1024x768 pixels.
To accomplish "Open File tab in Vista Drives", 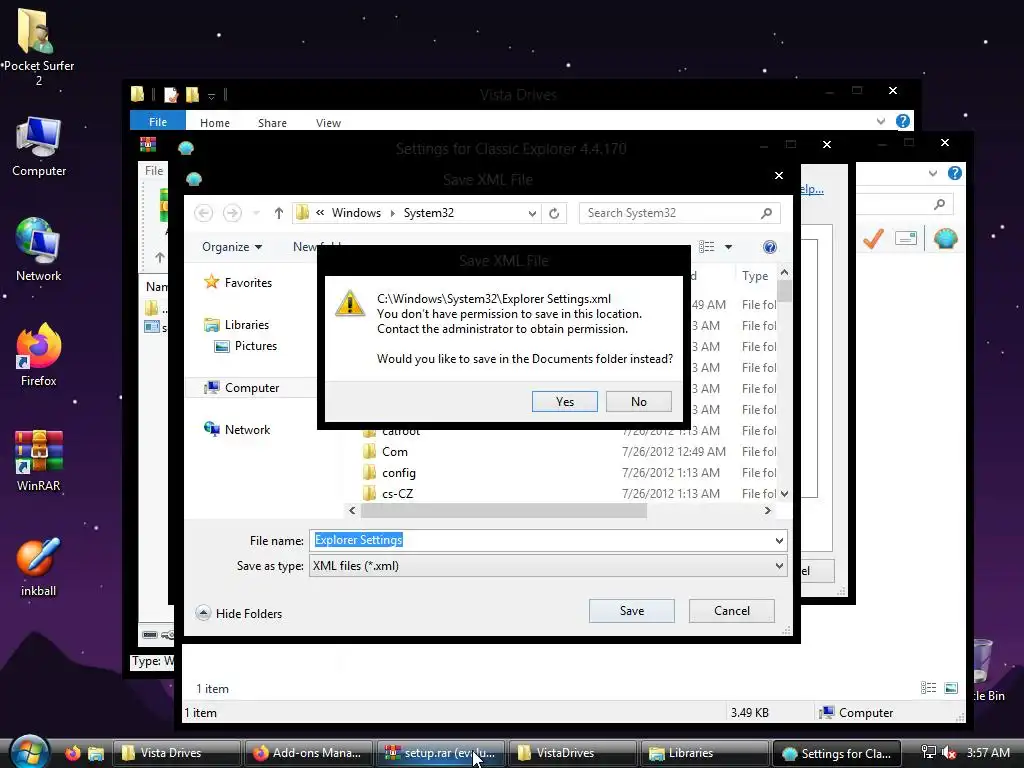I will [x=157, y=122].
